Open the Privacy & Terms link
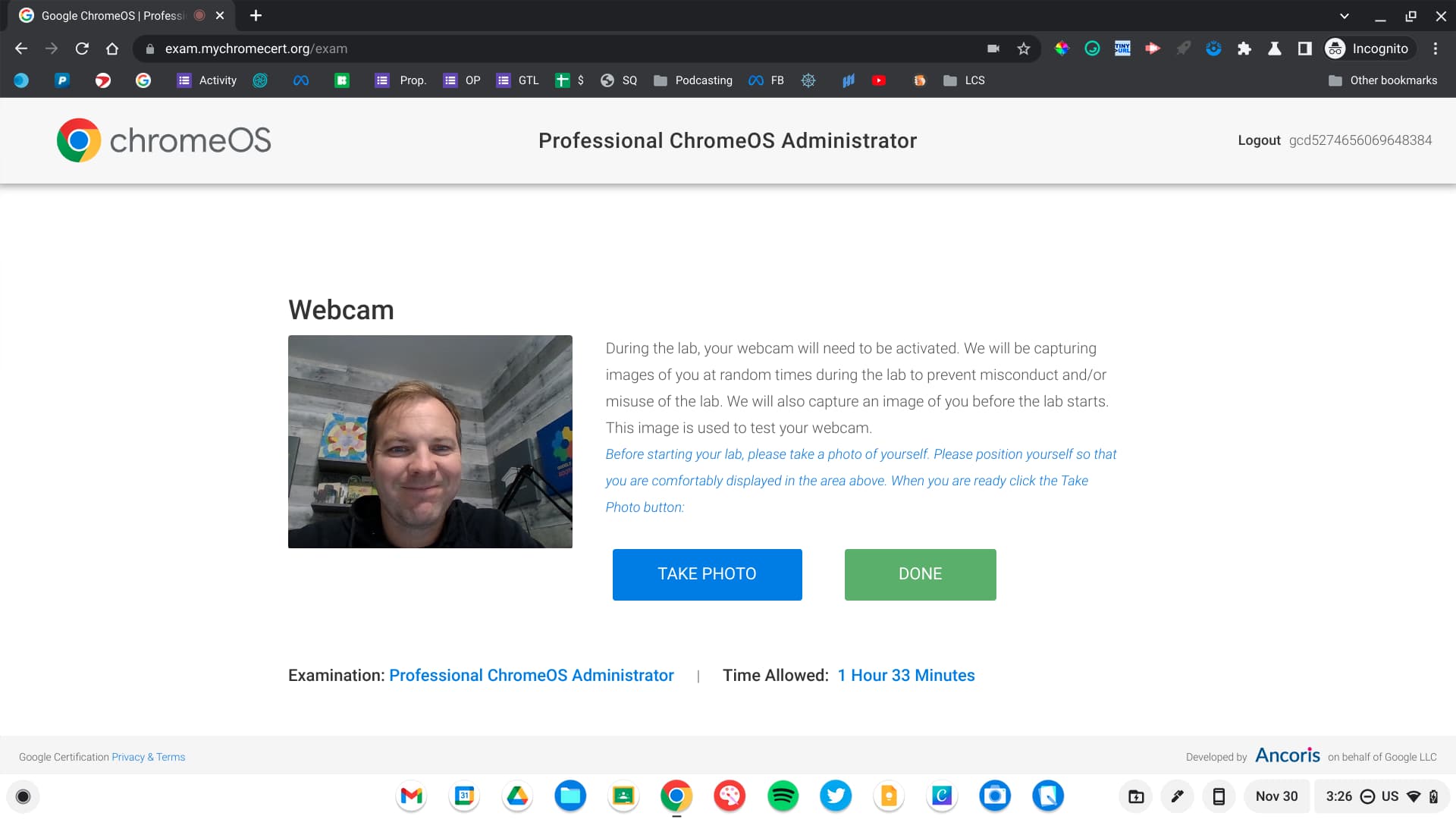The width and height of the screenshot is (1456, 819). pos(149,757)
